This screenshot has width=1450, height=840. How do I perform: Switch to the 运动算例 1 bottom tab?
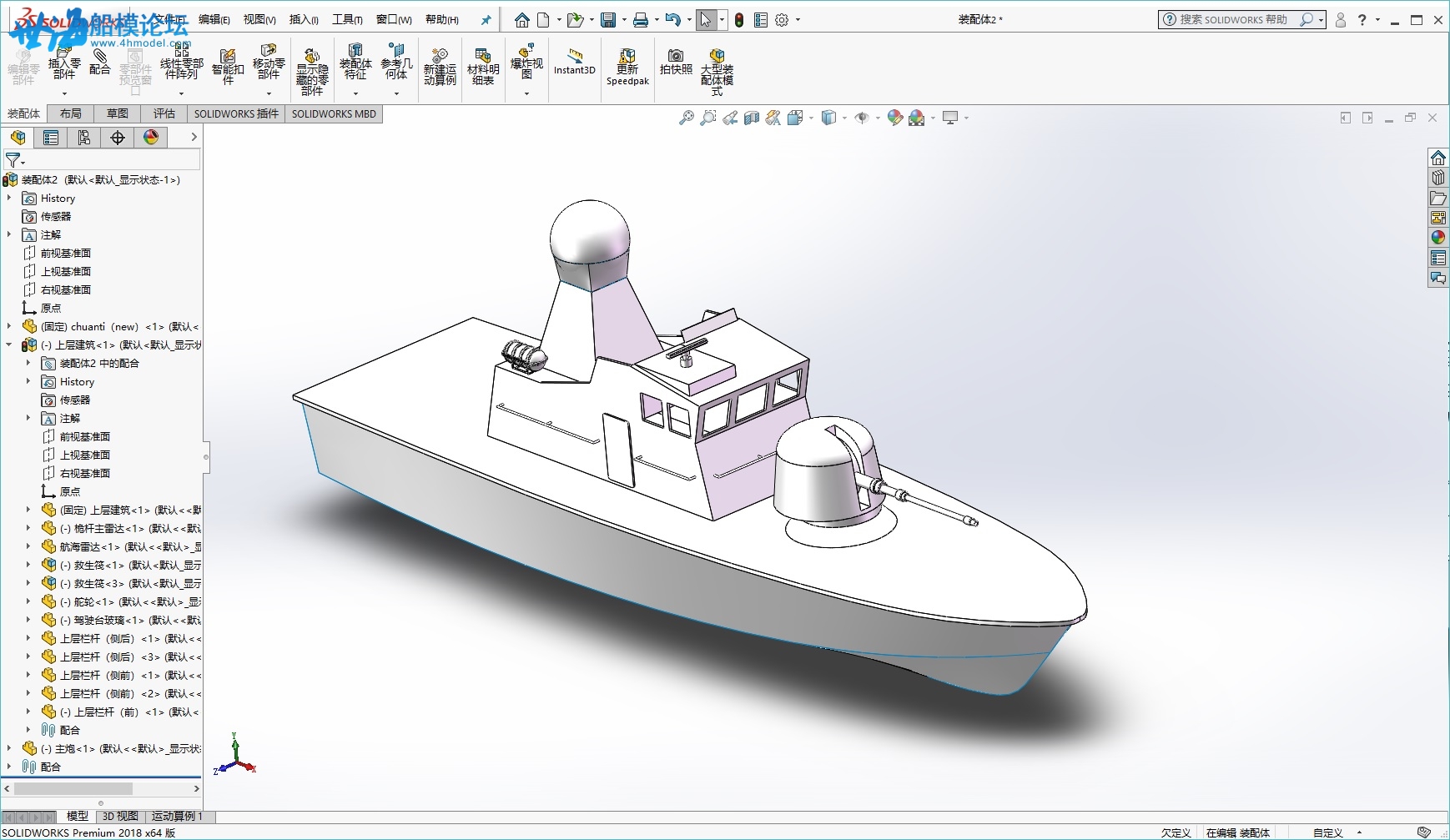pos(177,817)
